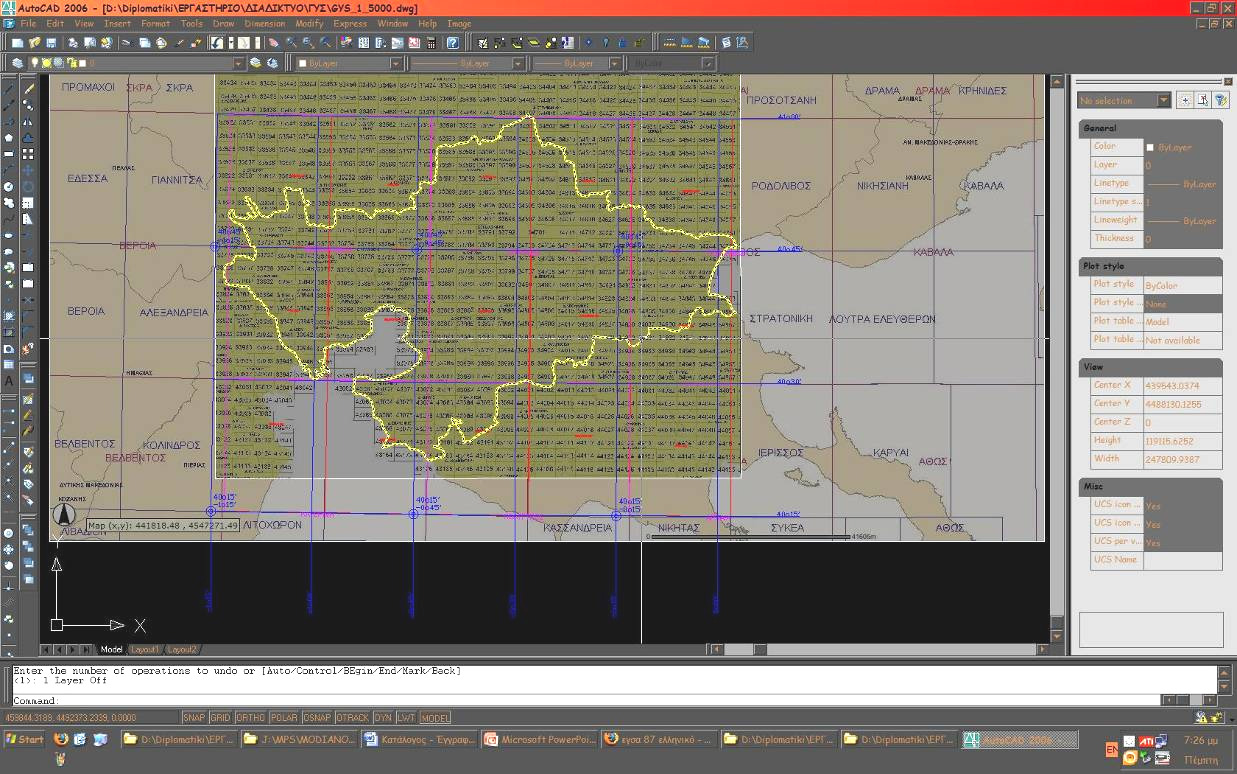This screenshot has height=774, width=1237.
Task: Click the Windows Start button
Action: pyautogui.click(x=25, y=740)
